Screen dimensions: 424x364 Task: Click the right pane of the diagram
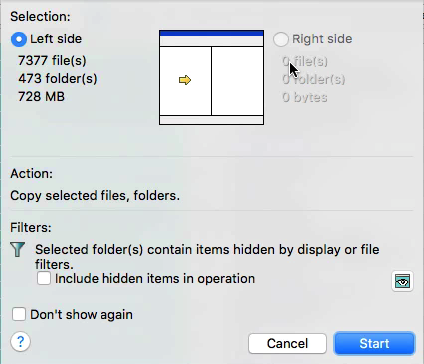(237, 81)
